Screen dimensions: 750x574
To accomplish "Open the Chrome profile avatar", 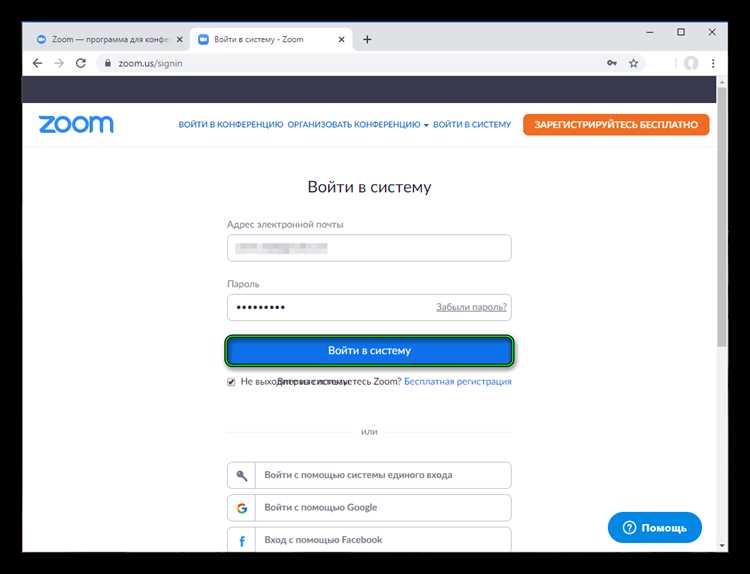I will (691, 63).
